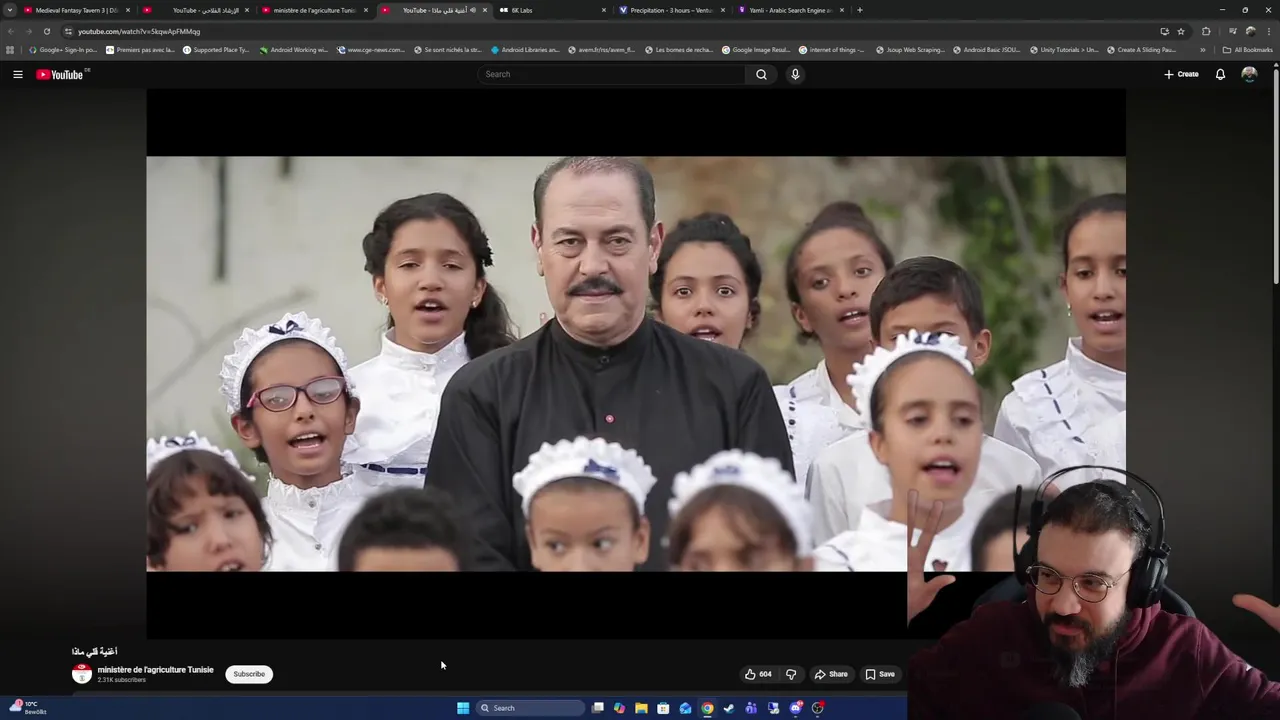Screen dimensions: 1280x720
Task: Show hidden bookmarks with double chevron
Action: click(x=1203, y=49)
